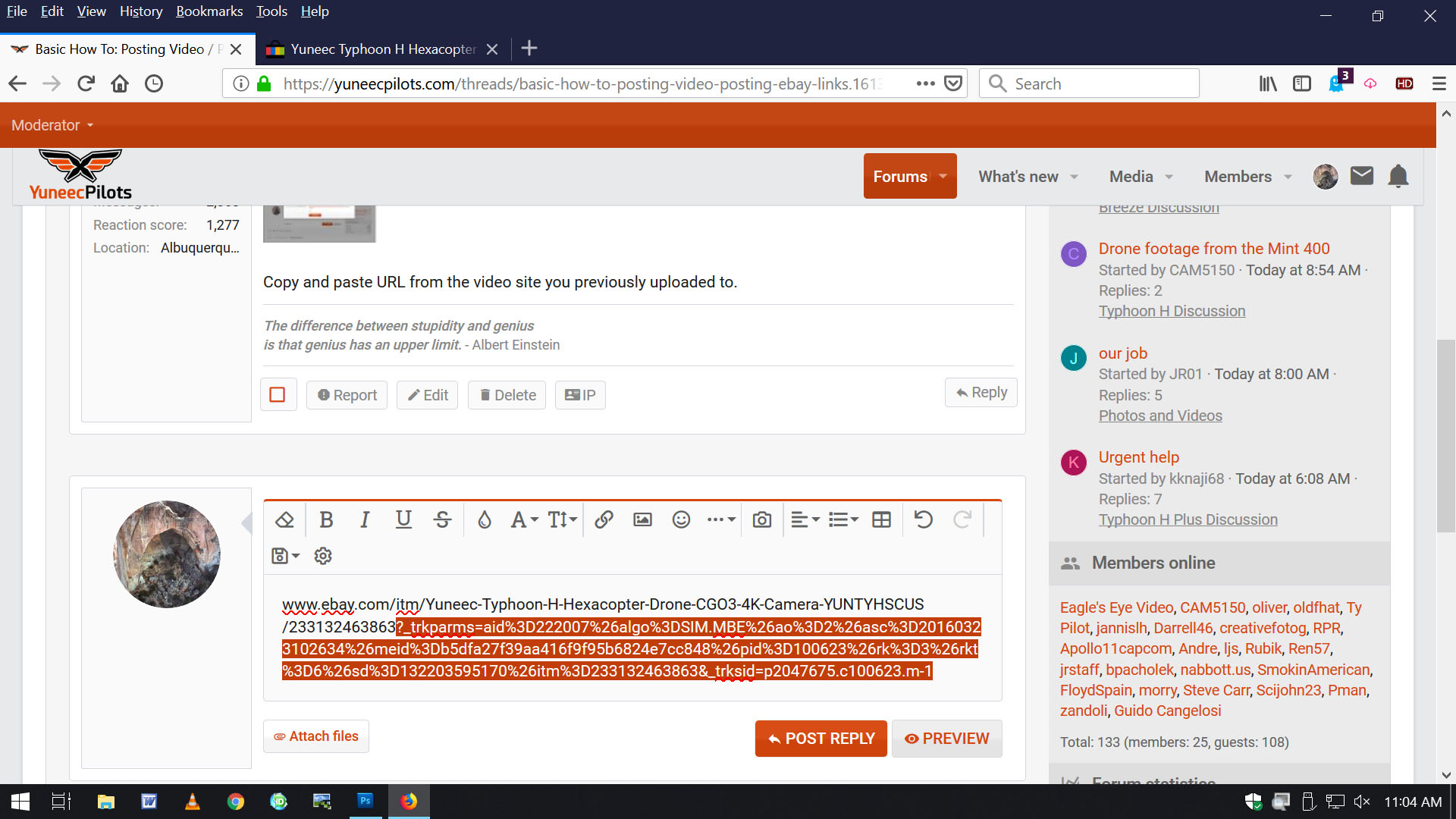Click the Insert image icon
This screenshot has height=819, width=1456.
(x=642, y=519)
